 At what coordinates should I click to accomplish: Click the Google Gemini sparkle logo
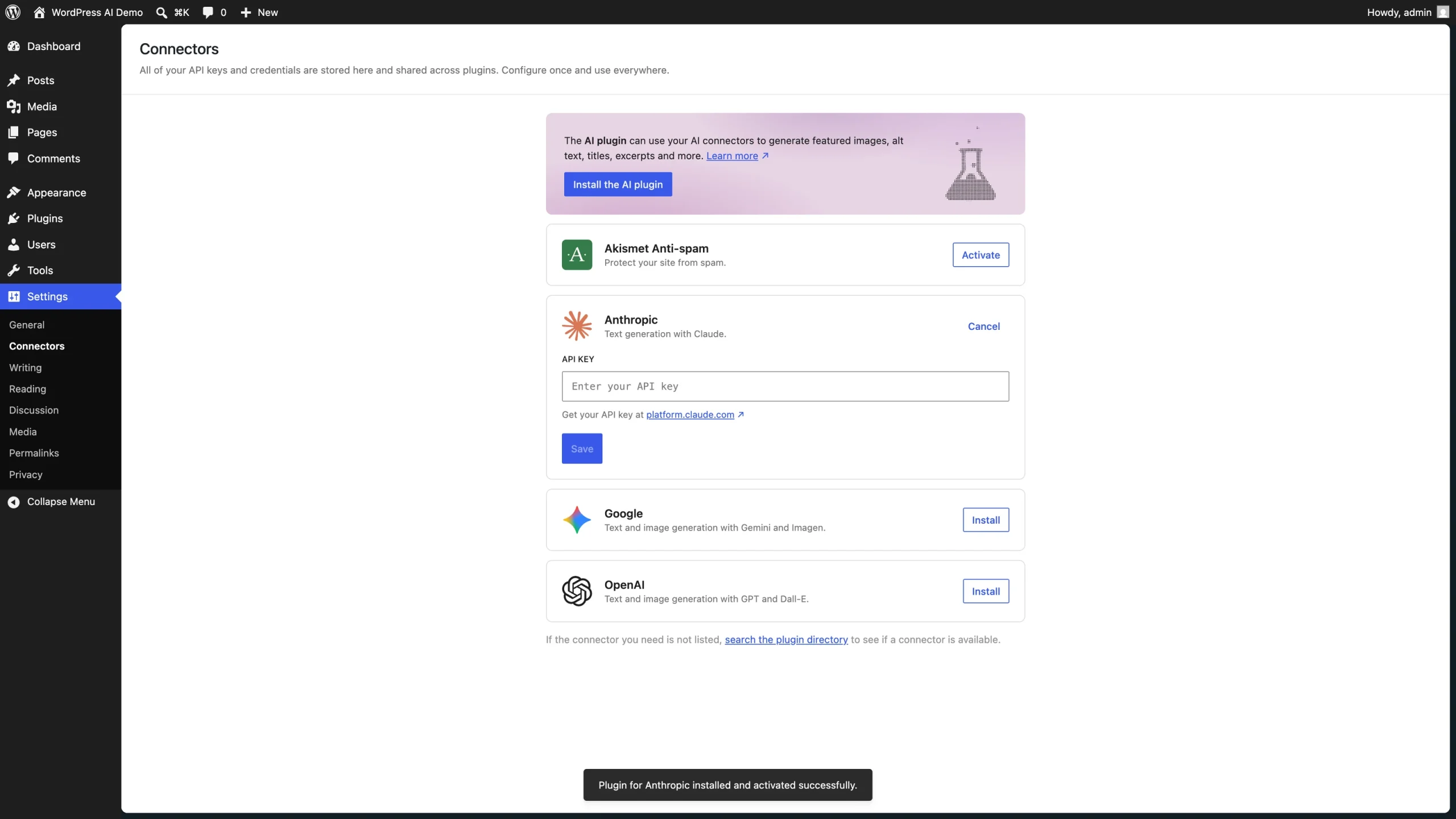[577, 520]
